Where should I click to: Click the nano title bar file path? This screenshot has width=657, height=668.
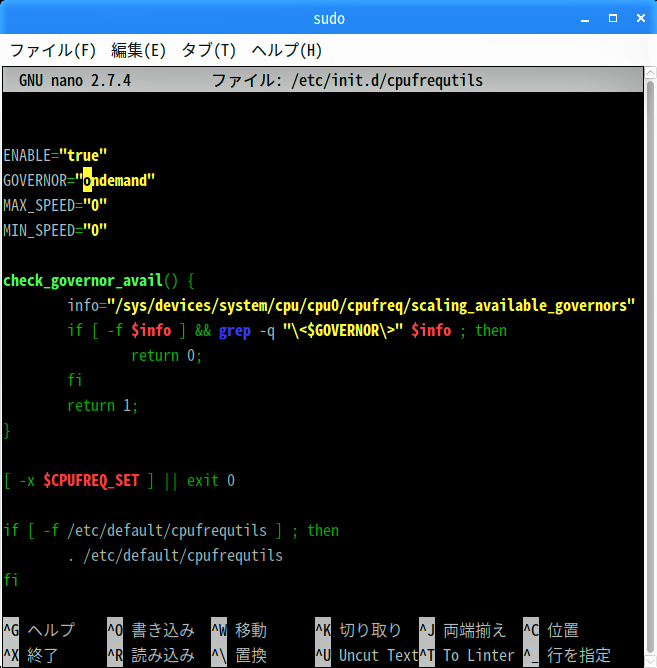(x=386, y=80)
